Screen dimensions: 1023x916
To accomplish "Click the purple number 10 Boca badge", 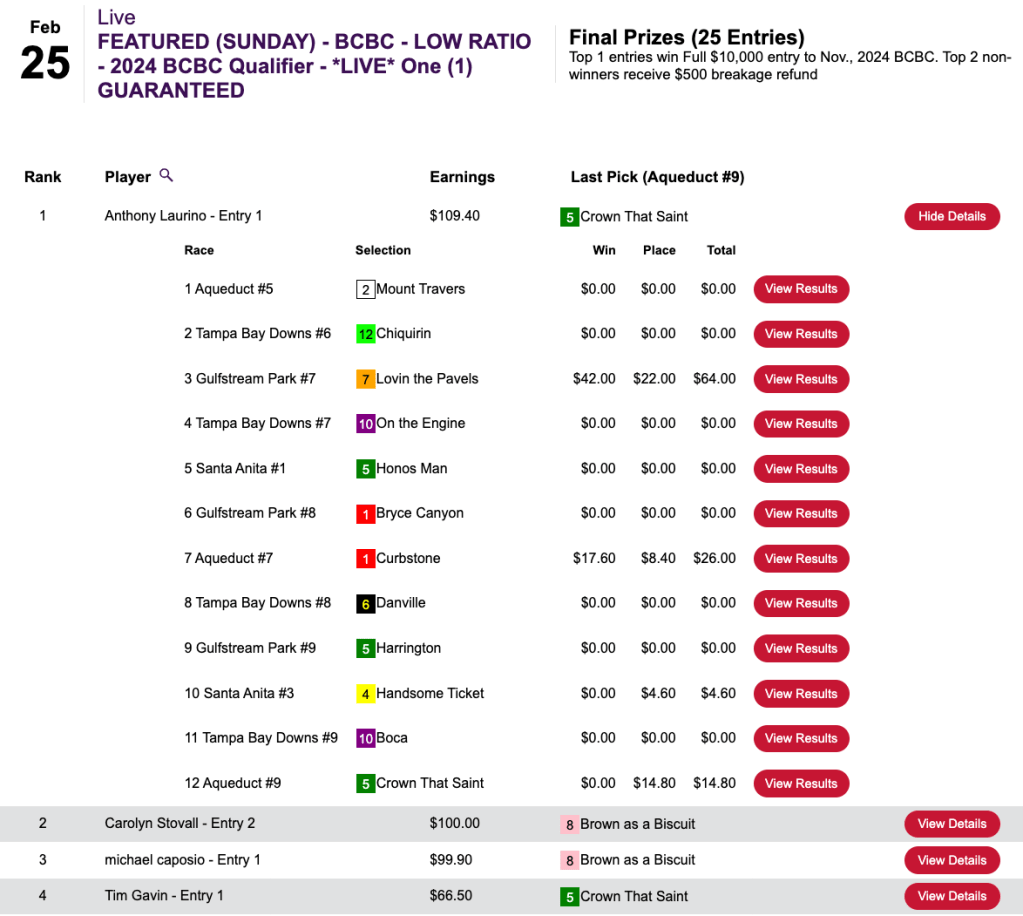I will [365, 738].
